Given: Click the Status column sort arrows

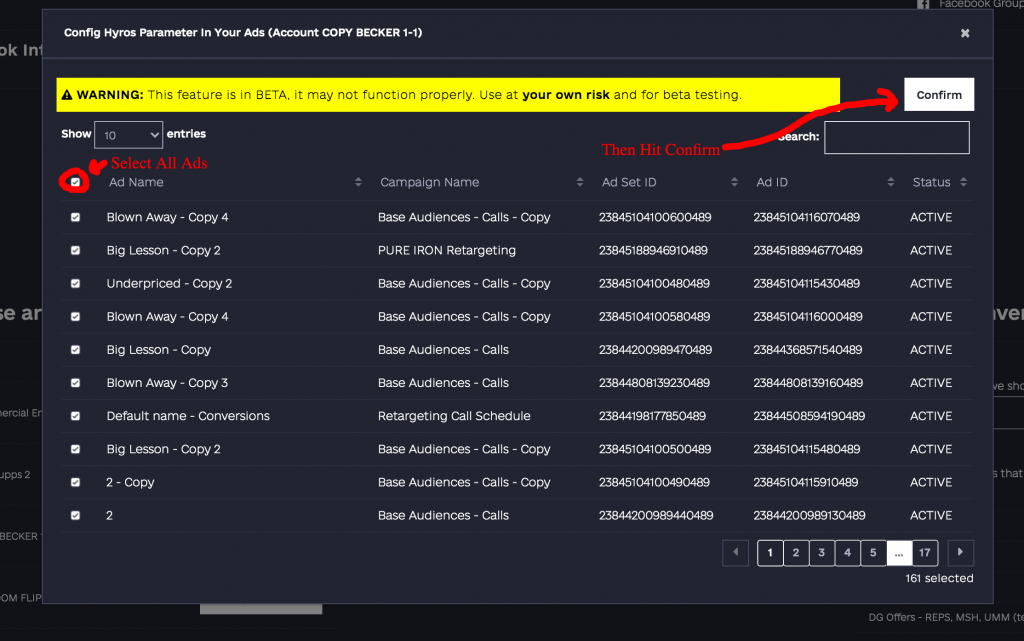Looking at the screenshot, I should click(963, 182).
